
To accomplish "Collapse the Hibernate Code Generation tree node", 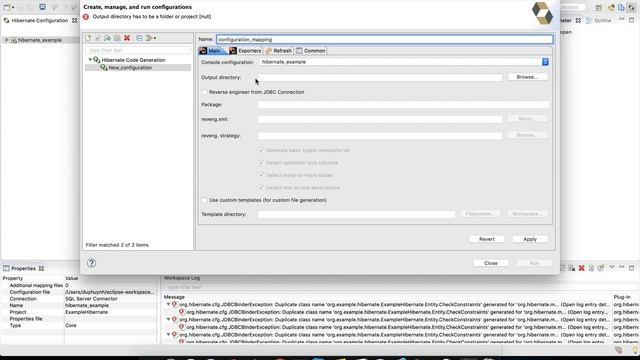I will point(90,60).
